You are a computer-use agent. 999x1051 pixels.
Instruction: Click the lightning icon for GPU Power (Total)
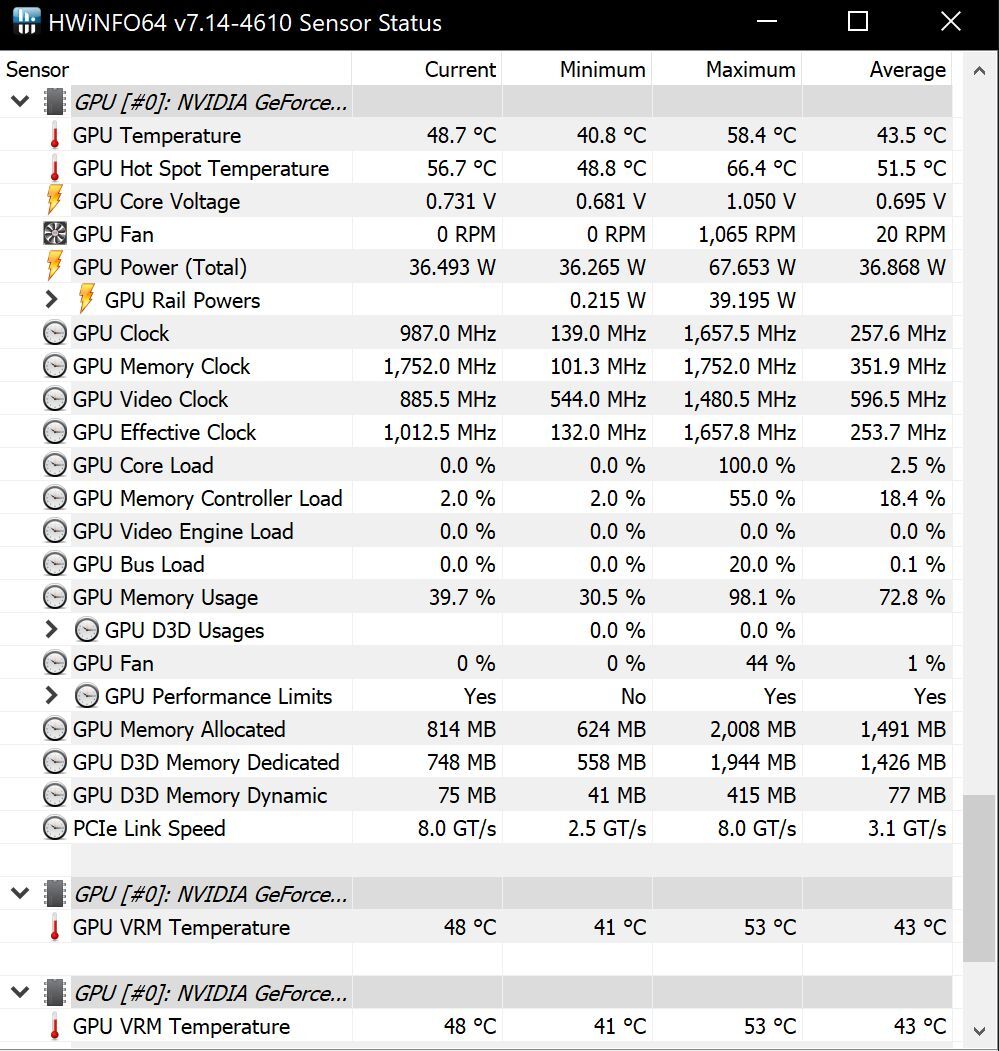click(x=55, y=267)
